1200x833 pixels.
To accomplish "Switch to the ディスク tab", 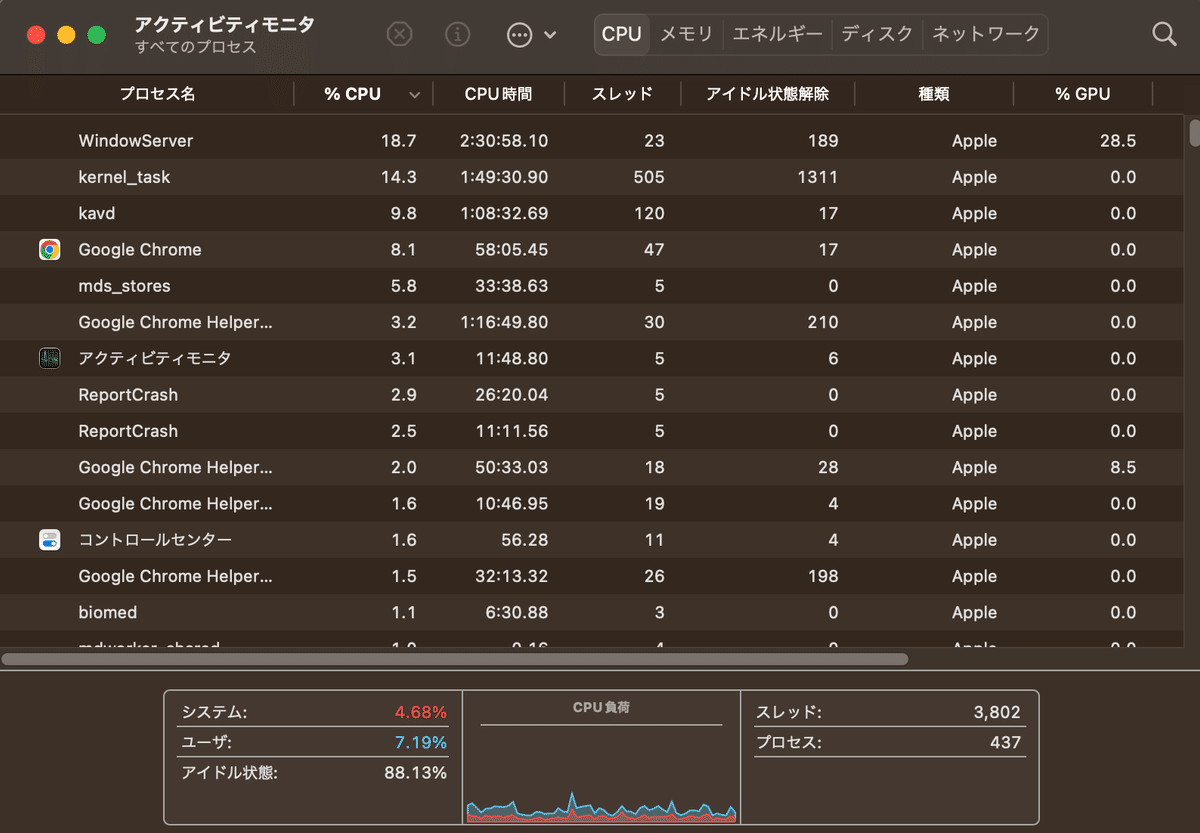I will coord(876,33).
